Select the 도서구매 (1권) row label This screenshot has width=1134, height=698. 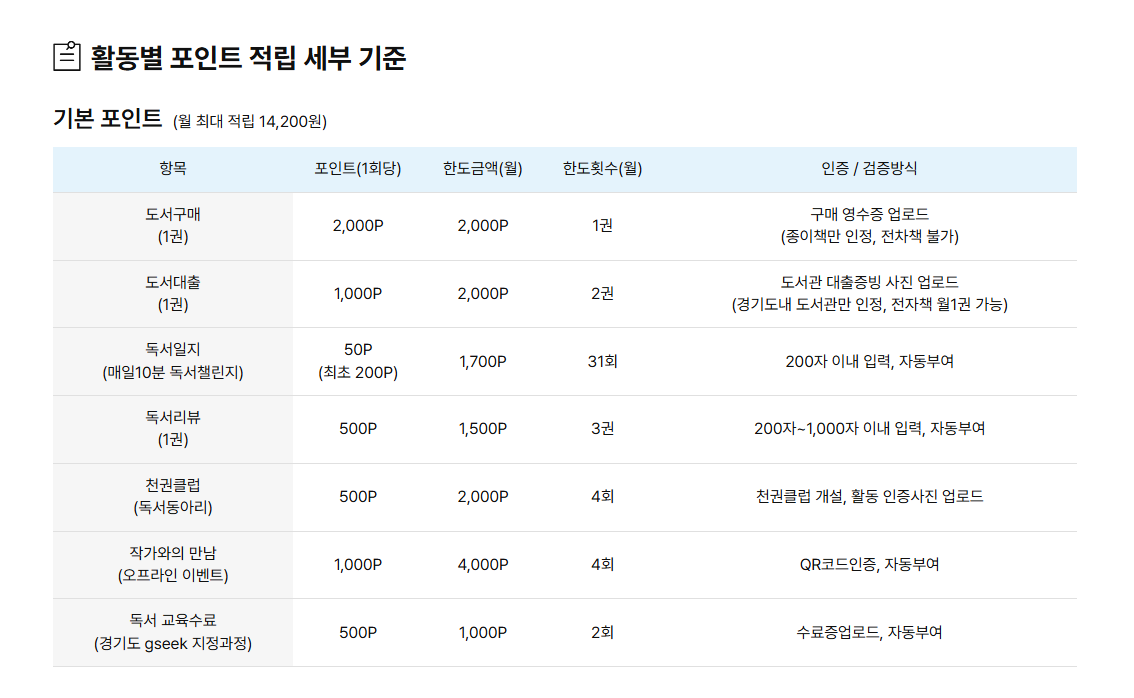click(172, 225)
